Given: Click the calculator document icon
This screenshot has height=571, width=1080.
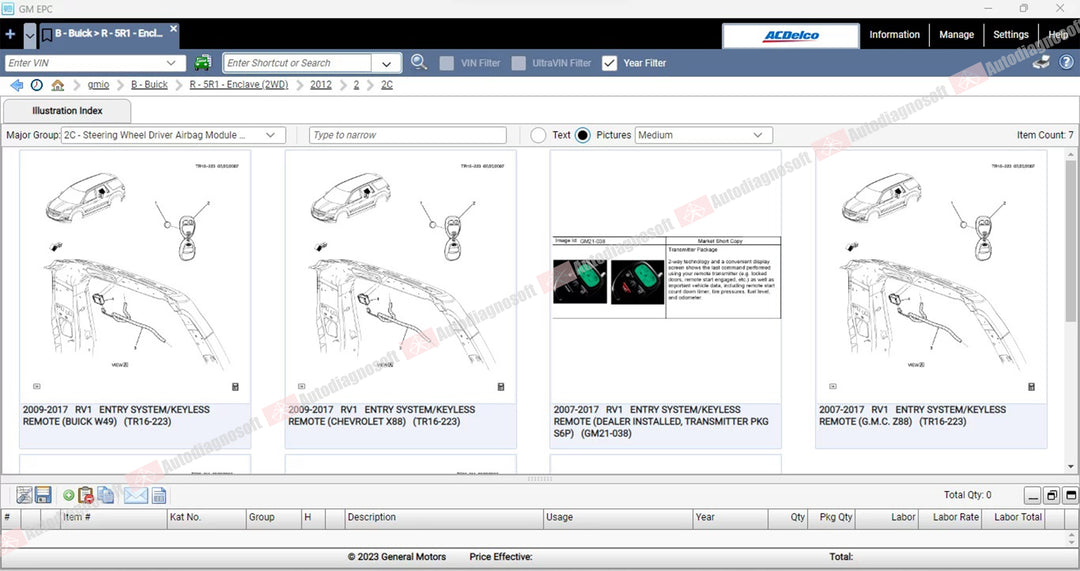Looking at the screenshot, I should (159, 495).
